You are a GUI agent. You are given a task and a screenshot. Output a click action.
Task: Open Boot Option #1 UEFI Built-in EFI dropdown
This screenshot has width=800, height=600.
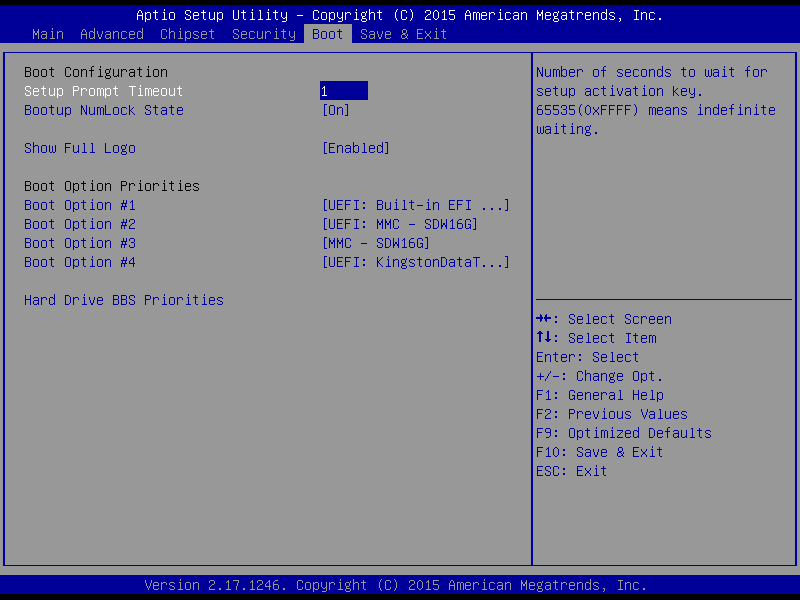[416, 205]
